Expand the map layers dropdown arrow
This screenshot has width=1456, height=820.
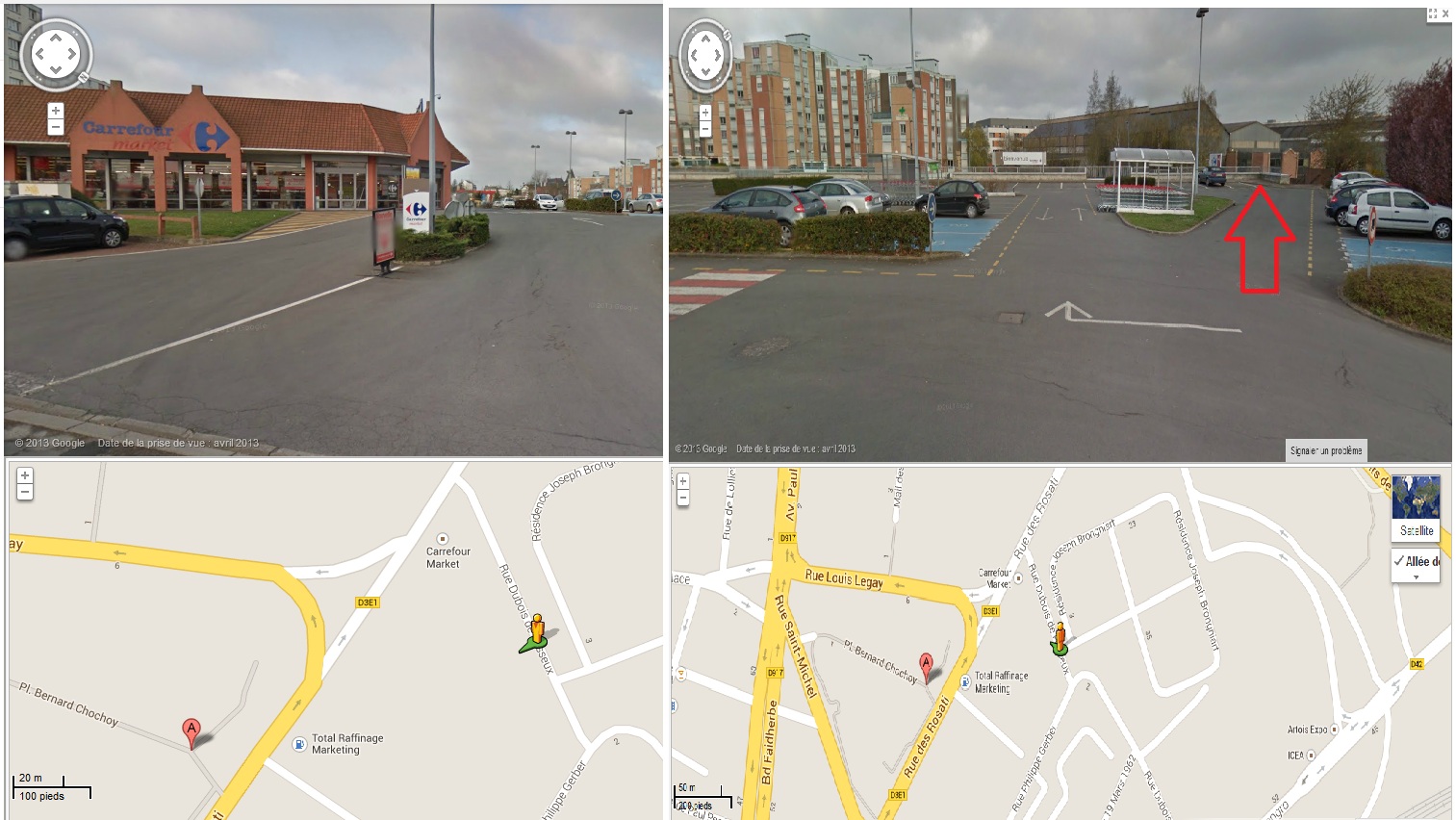tap(1416, 577)
